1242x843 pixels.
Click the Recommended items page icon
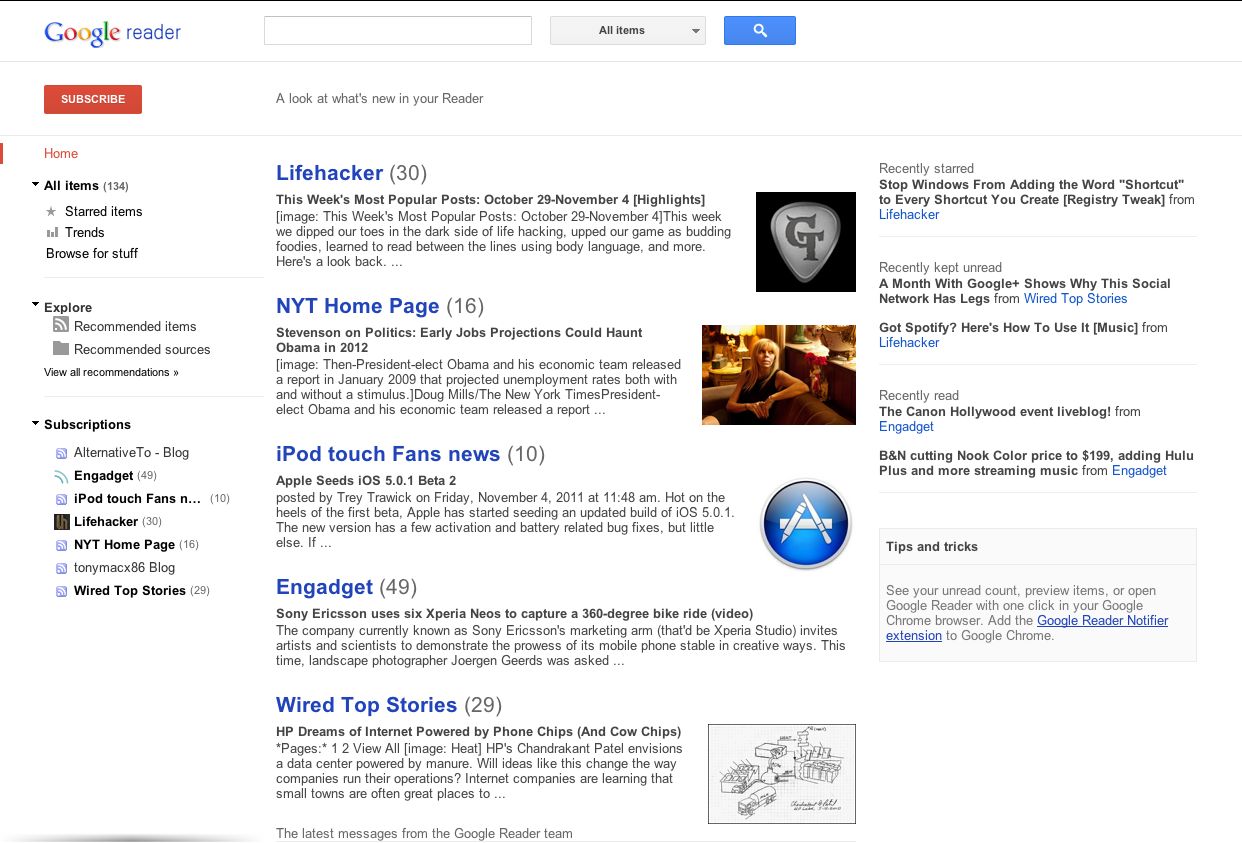(61, 326)
